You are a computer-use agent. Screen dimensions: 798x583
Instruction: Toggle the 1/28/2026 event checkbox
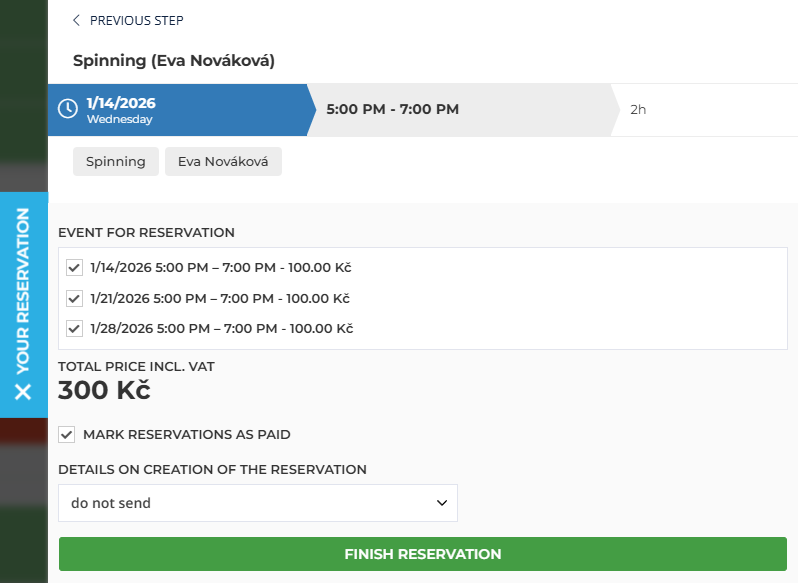(x=74, y=328)
